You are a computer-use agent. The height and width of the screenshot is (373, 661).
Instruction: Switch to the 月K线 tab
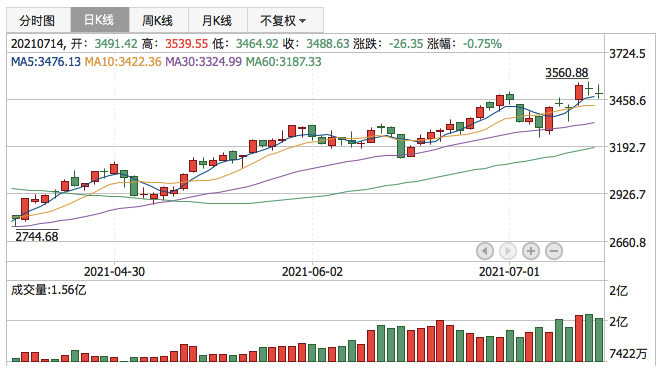click(x=218, y=20)
